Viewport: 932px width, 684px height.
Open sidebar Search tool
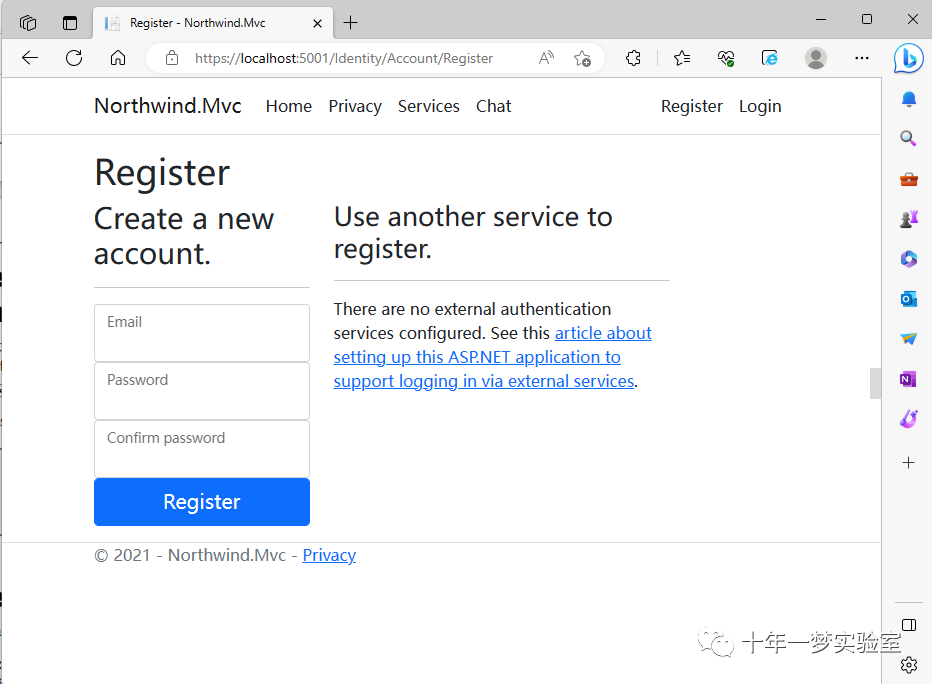click(908, 138)
